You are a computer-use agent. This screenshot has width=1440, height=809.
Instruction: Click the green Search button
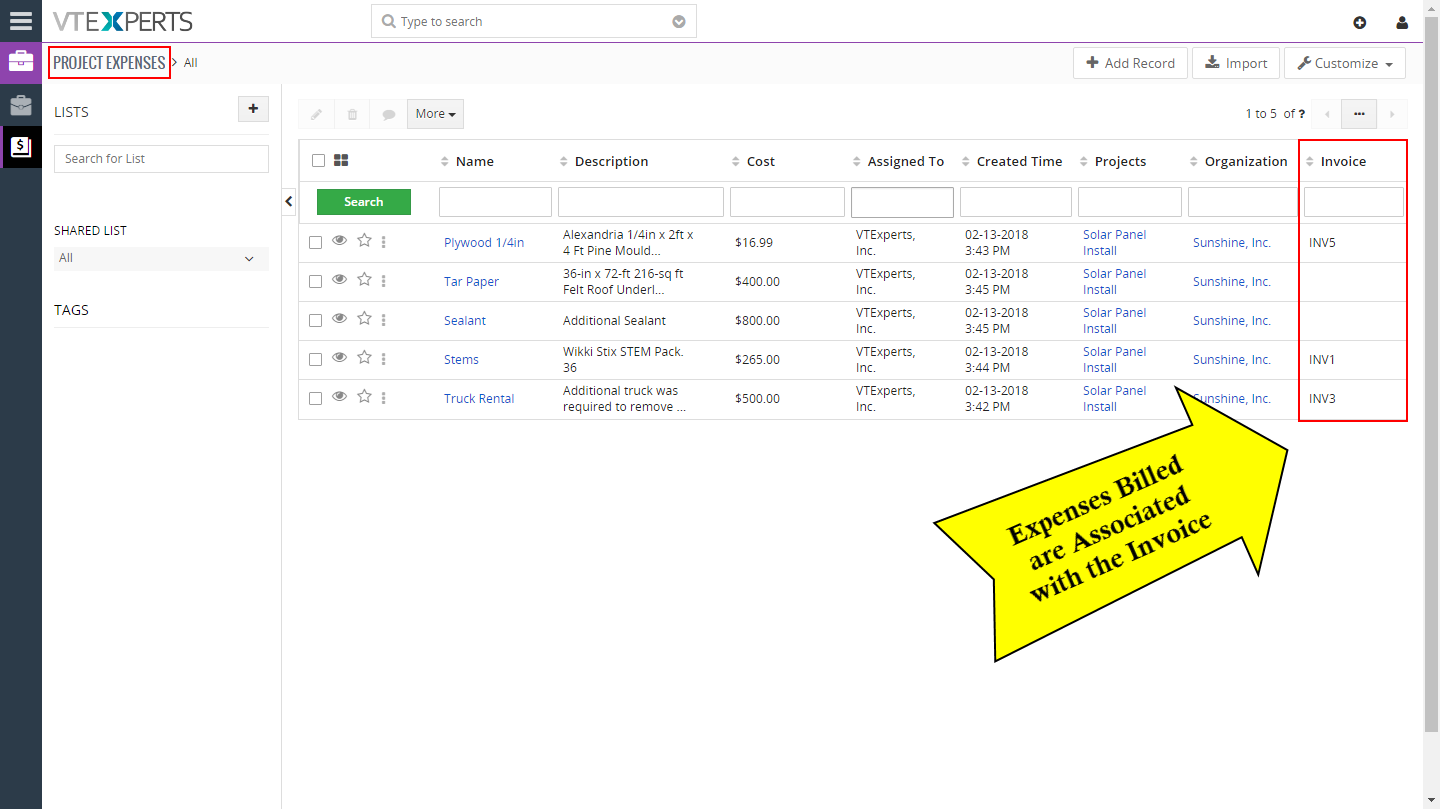[x=364, y=201]
